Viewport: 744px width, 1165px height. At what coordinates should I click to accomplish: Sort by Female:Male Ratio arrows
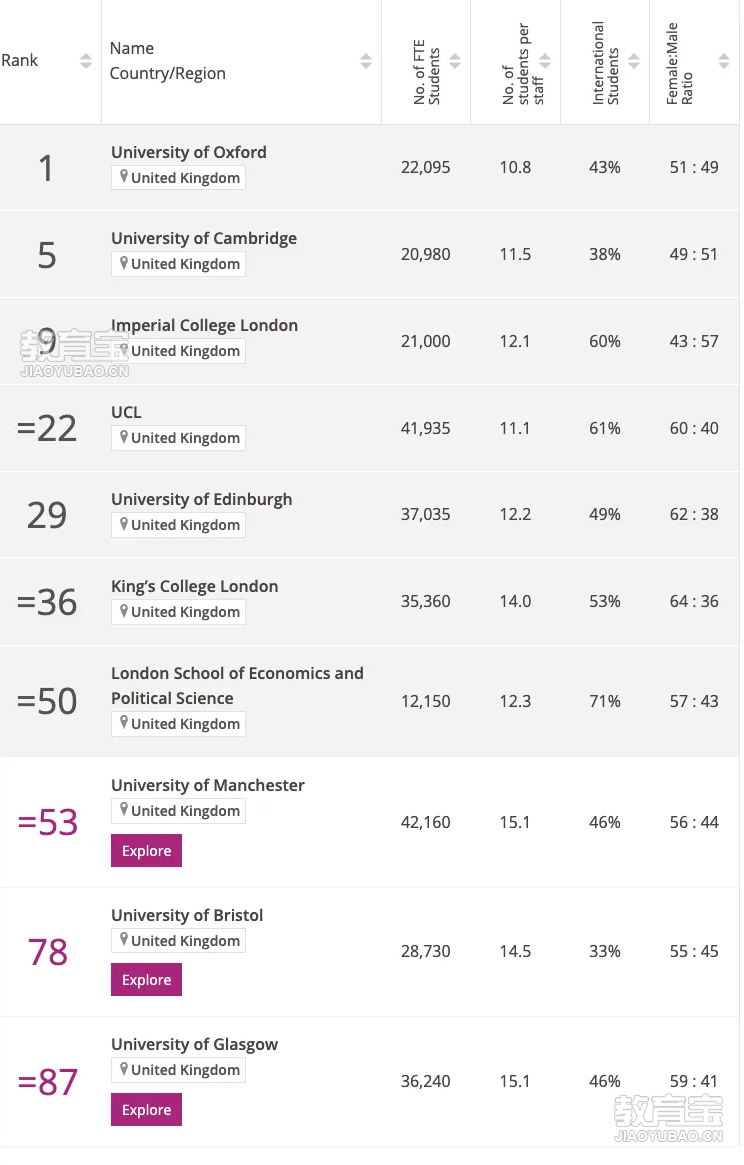(x=724, y=61)
